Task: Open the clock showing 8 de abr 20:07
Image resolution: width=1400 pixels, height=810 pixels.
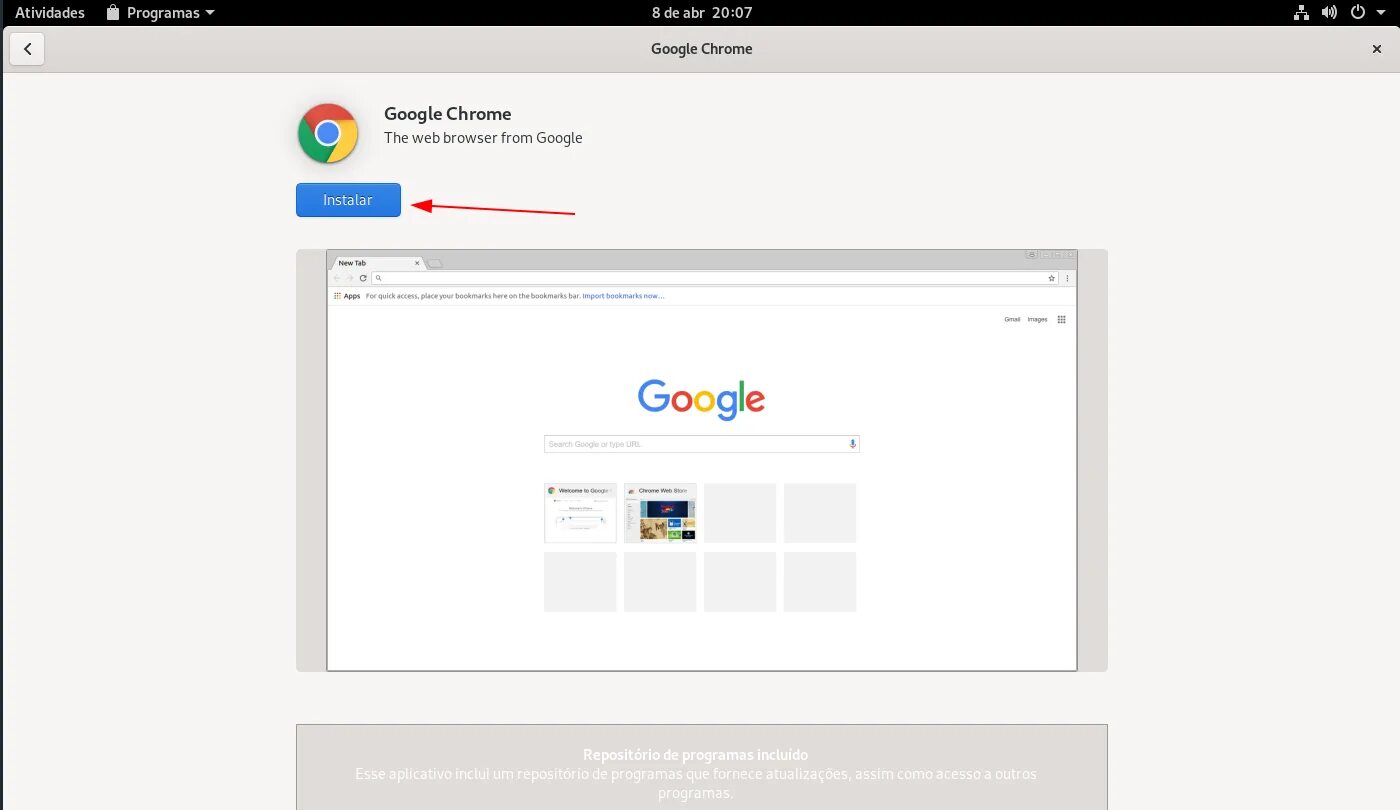Action: [702, 13]
